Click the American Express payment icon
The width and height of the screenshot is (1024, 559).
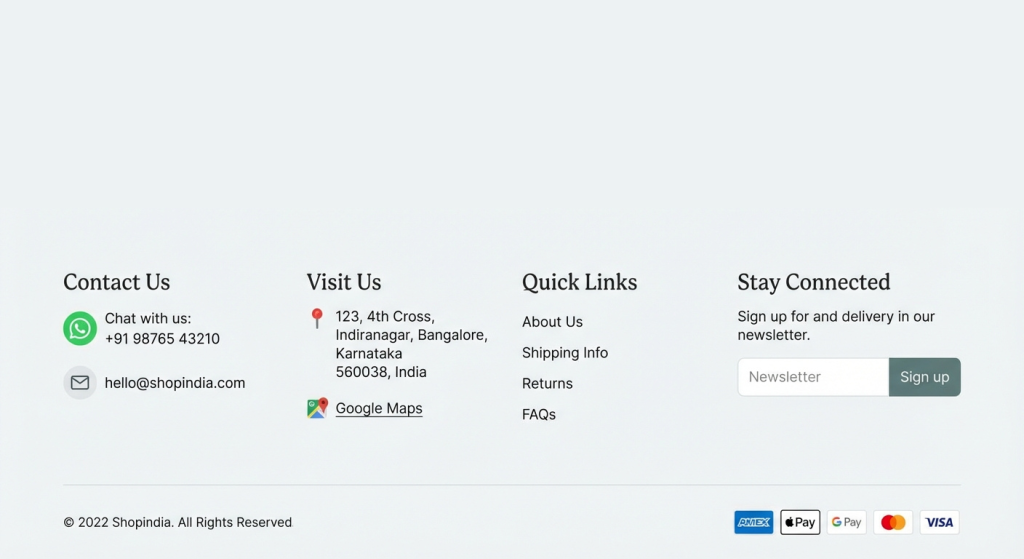coord(753,522)
